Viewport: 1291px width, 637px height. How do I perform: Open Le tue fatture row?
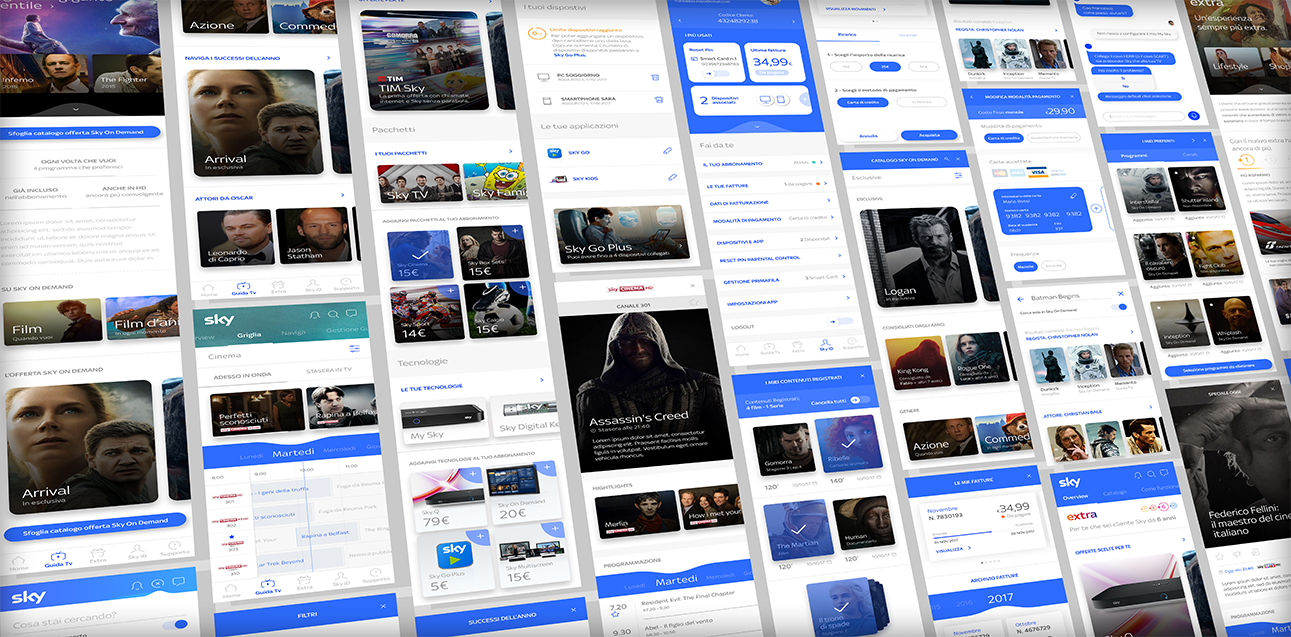click(x=765, y=185)
